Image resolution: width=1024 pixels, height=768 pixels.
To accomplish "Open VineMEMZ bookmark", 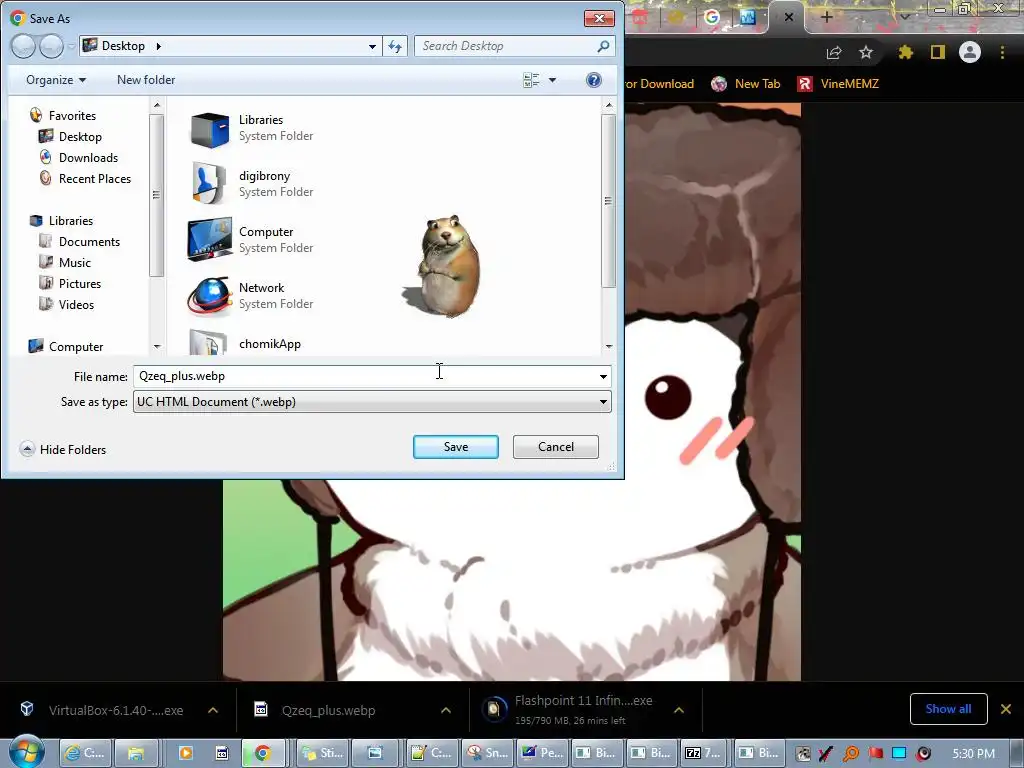I will click(x=838, y=84).
